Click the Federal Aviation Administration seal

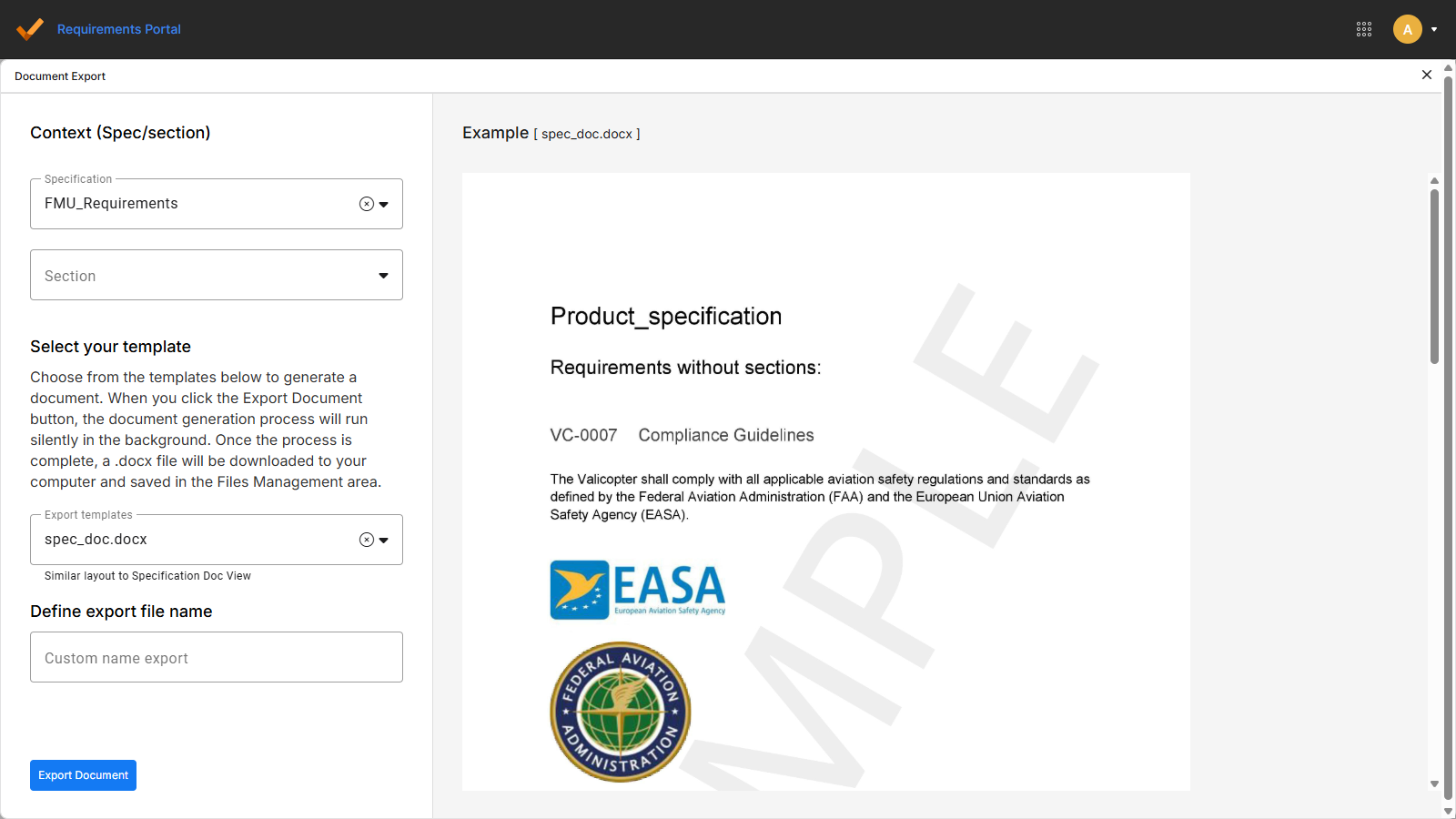pyautogui.click(x=620, y=712)
